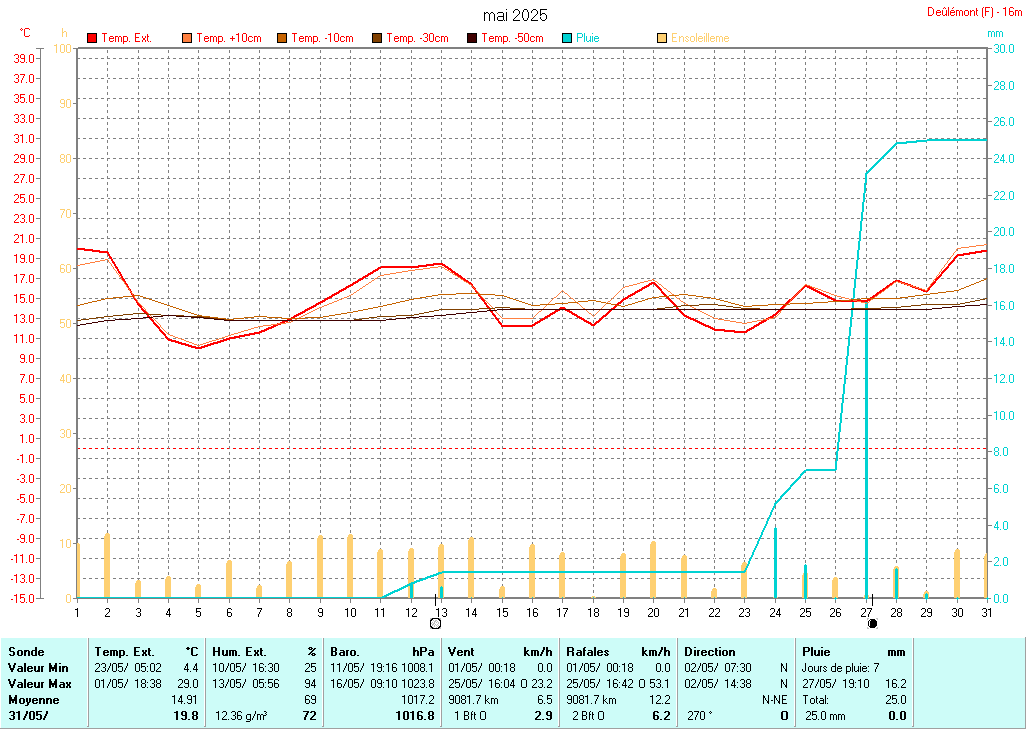The image size is (1026, 729).
Task: Click the cyan Pluie legend square
Action: click(567, 38)
